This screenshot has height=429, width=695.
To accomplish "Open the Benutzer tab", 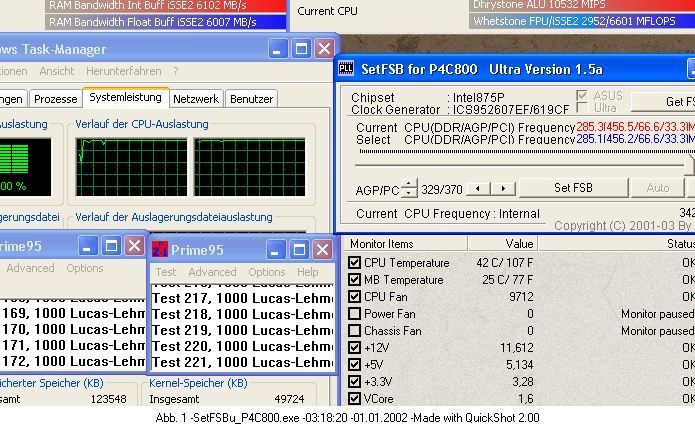I will point(251,99).
